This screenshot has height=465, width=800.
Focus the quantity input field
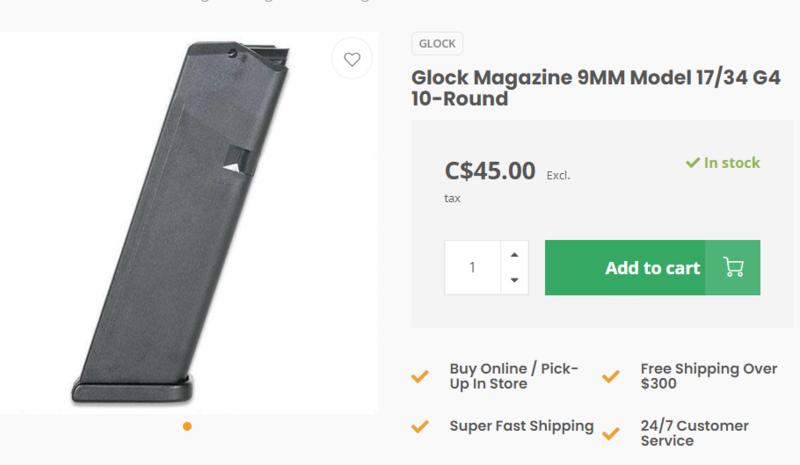(472, 268)
